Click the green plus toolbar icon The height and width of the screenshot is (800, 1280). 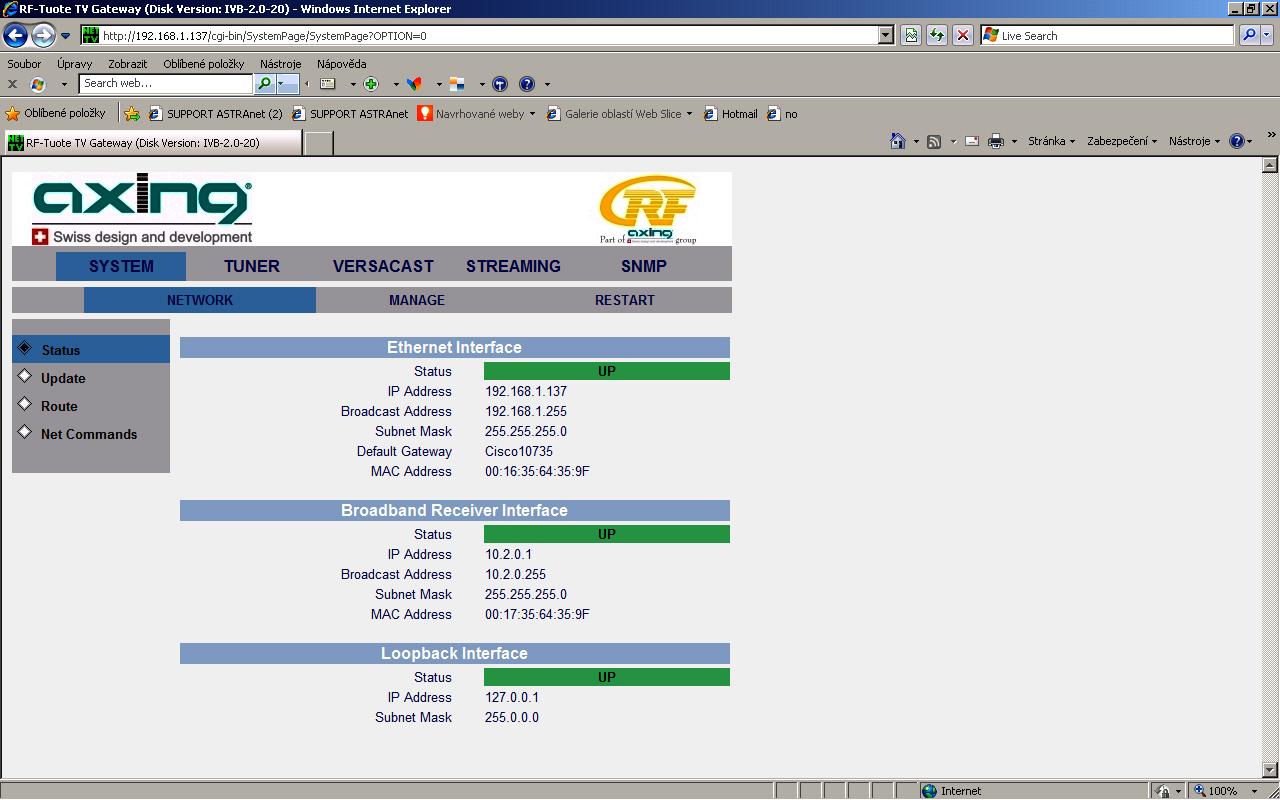pyautogui.click(x=371, y=84)
